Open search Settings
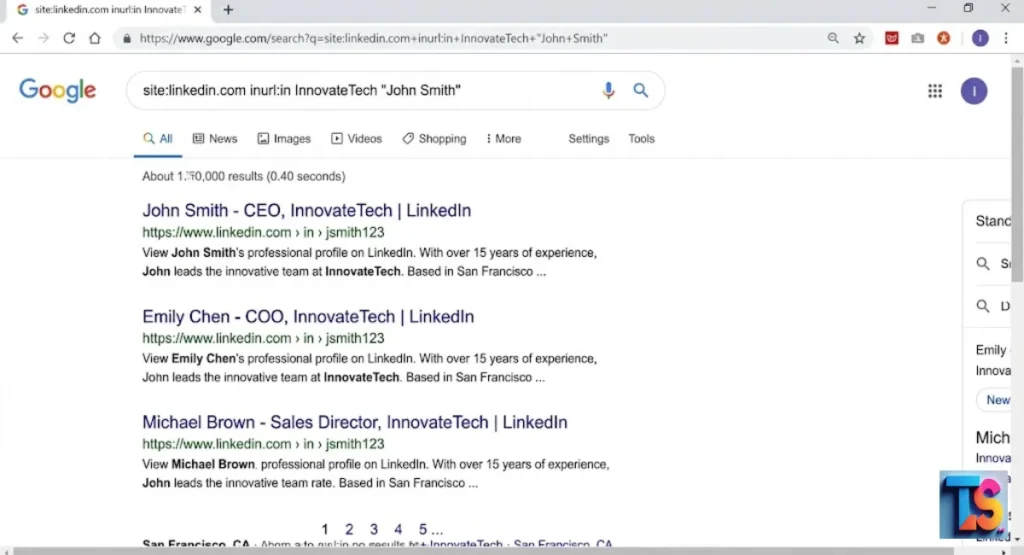This screenshot has height=555, width=1024. point(588,138)
